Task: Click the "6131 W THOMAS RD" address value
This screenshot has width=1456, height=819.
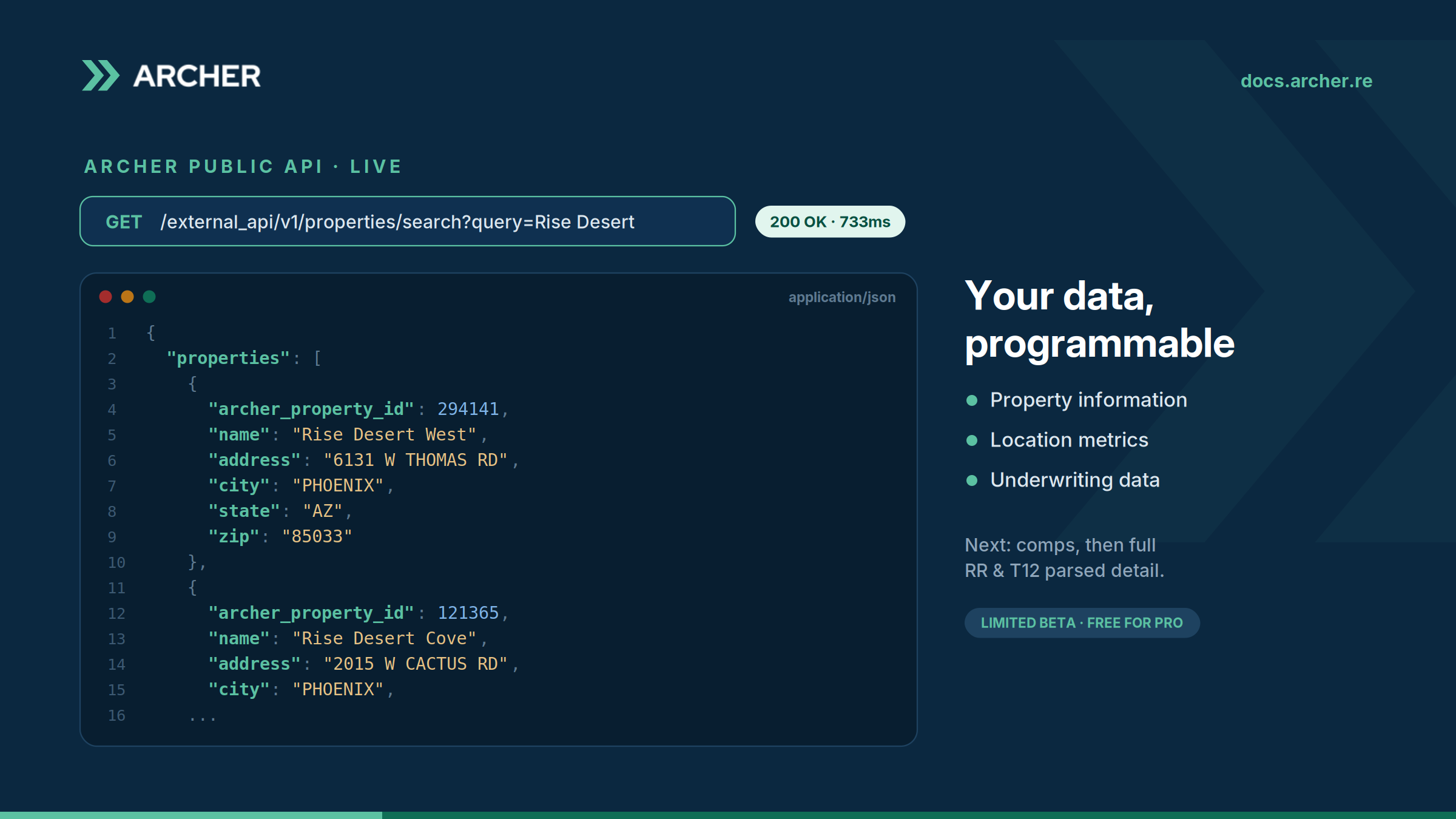Action: [x=415, y=460]
